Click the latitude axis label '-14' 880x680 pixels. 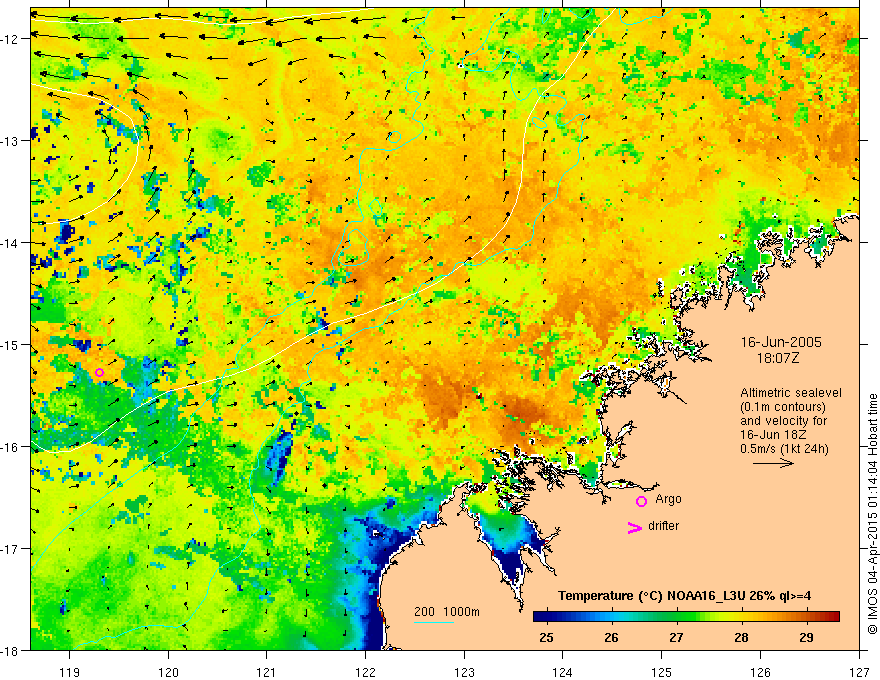click(x=11, y=243)
